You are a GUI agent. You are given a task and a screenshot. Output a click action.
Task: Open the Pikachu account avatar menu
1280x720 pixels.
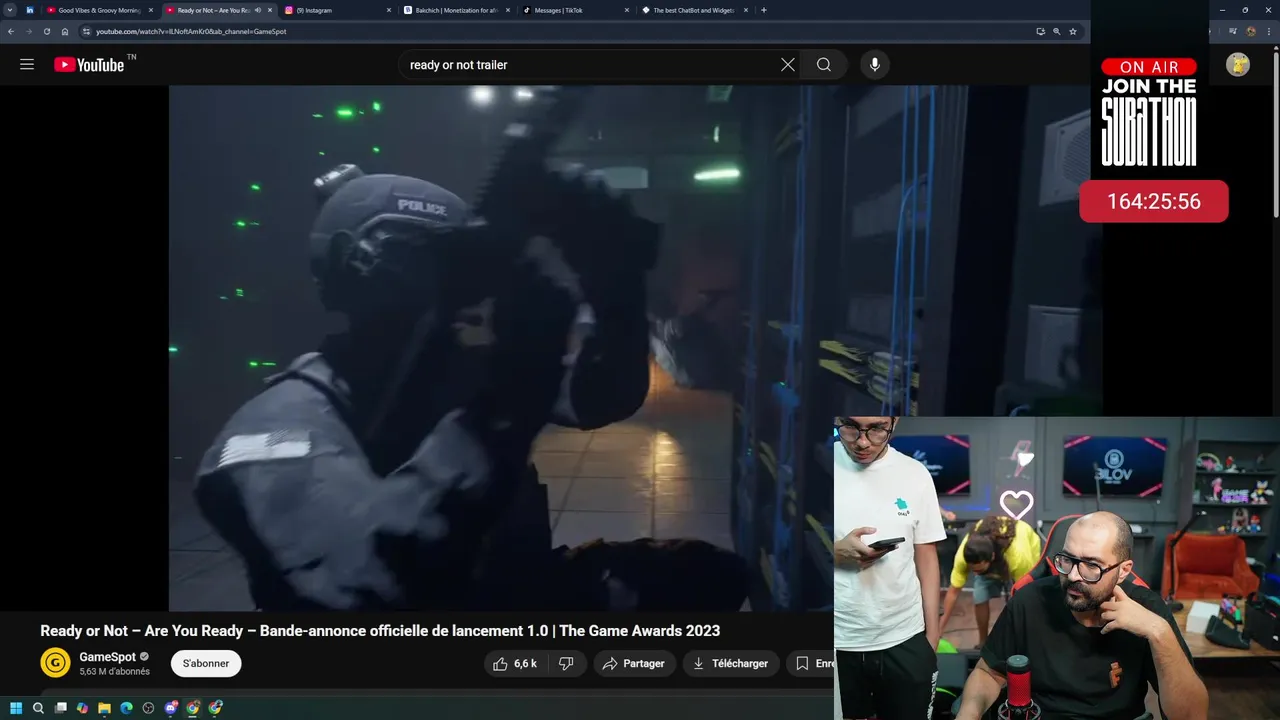[1238, 64]
